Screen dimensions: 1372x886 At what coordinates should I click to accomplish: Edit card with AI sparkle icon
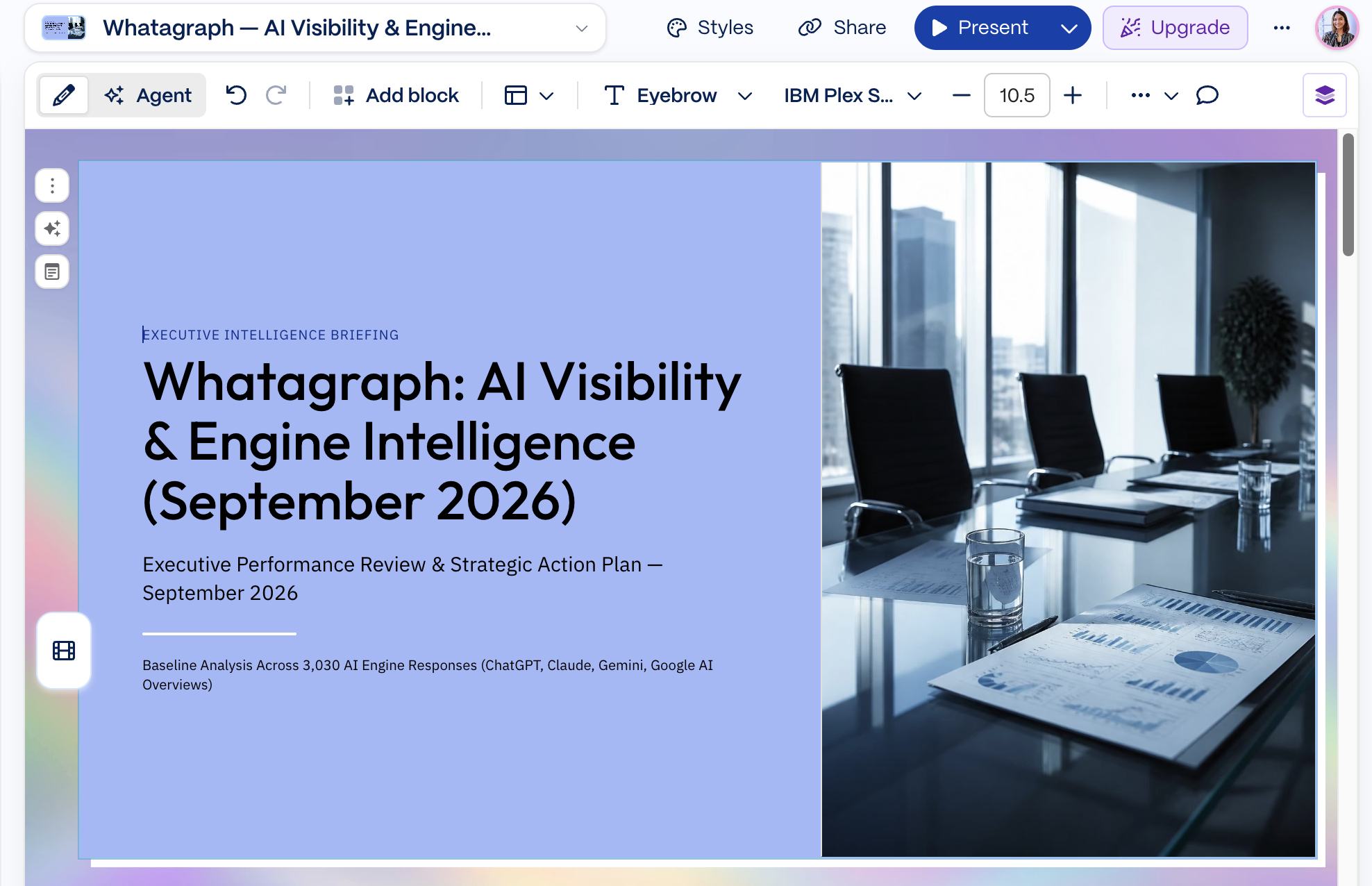tap(52, 228)
